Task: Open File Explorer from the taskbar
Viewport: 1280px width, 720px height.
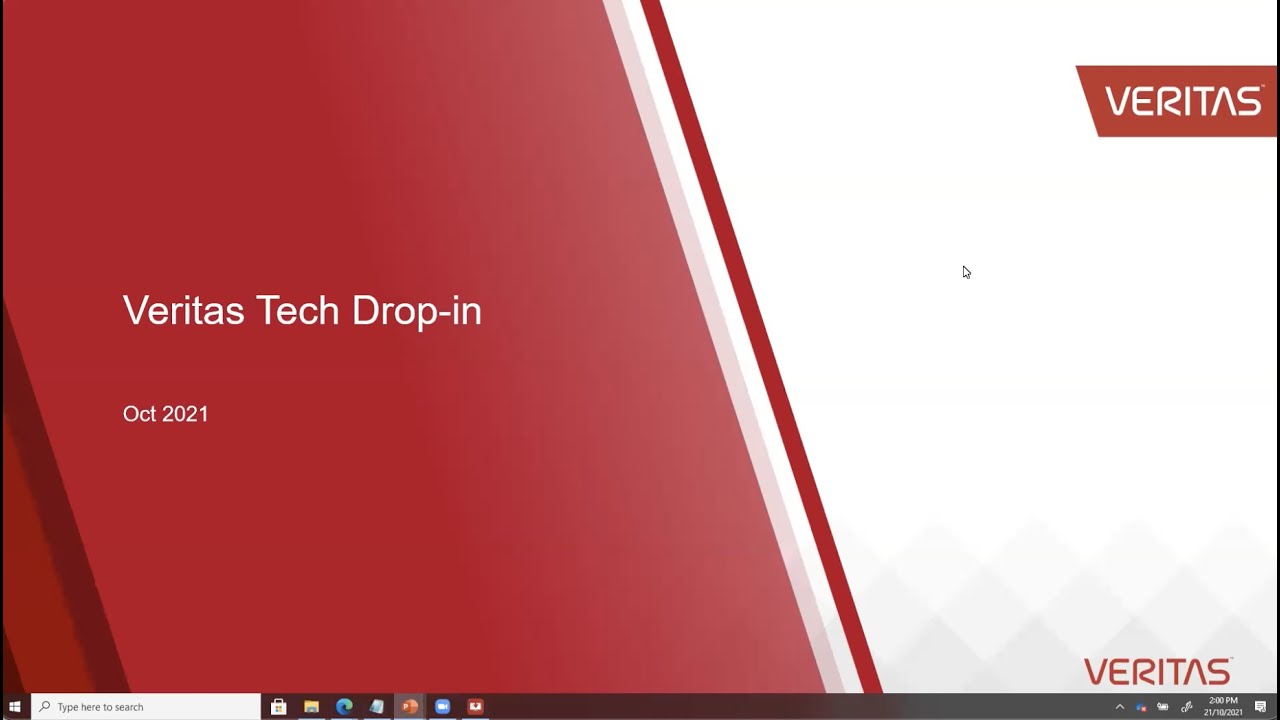Action: [312, 707]
